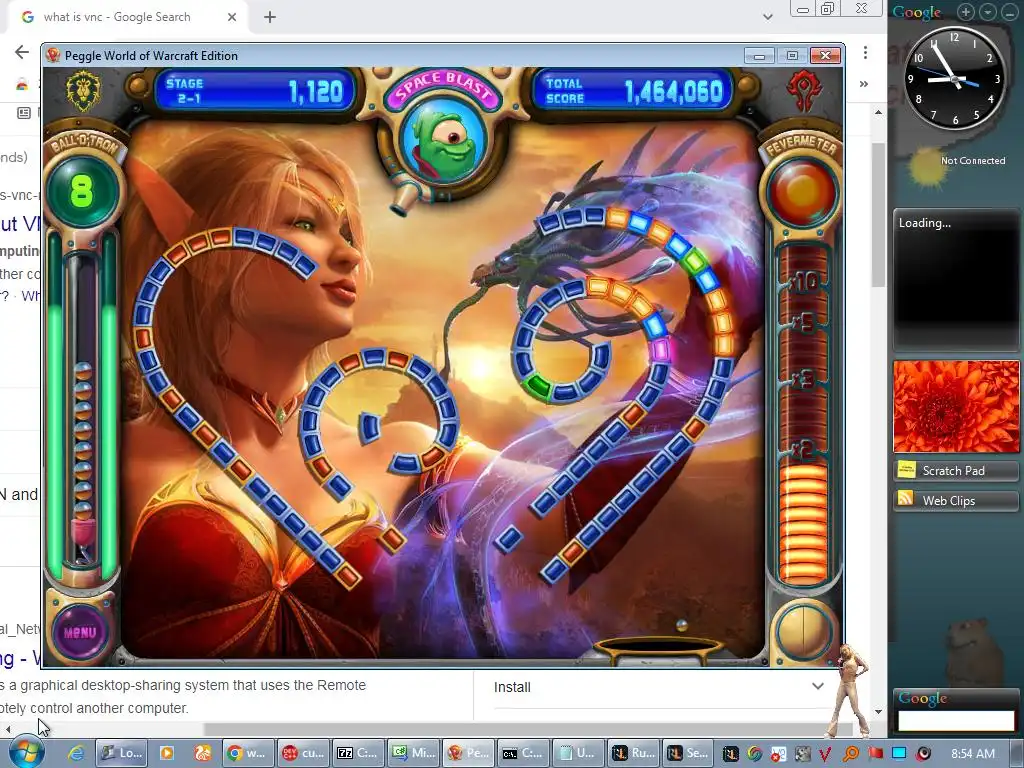Click the 8:54 AM taskbar clock
1024x768 pixels.
coord(972,754)
